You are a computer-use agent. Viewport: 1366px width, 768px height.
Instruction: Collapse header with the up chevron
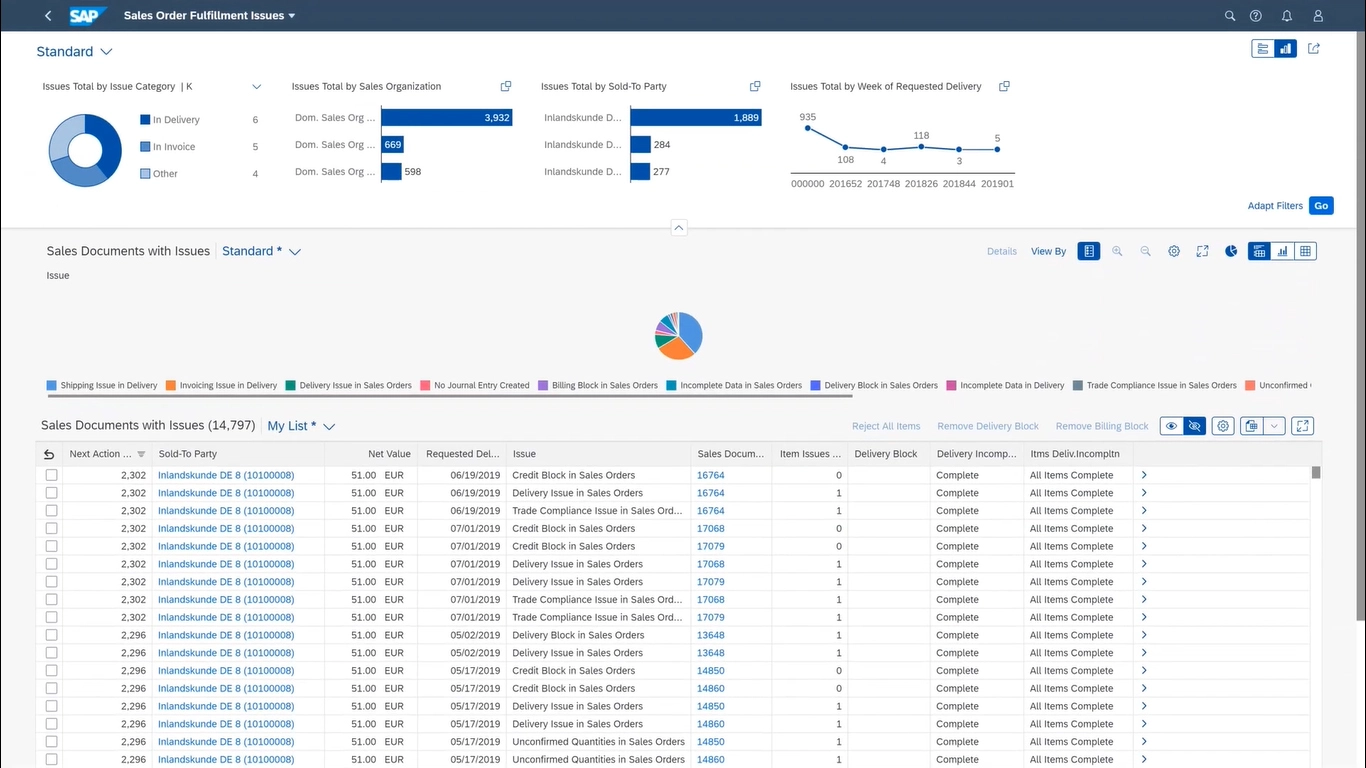[x=679, y=228]
